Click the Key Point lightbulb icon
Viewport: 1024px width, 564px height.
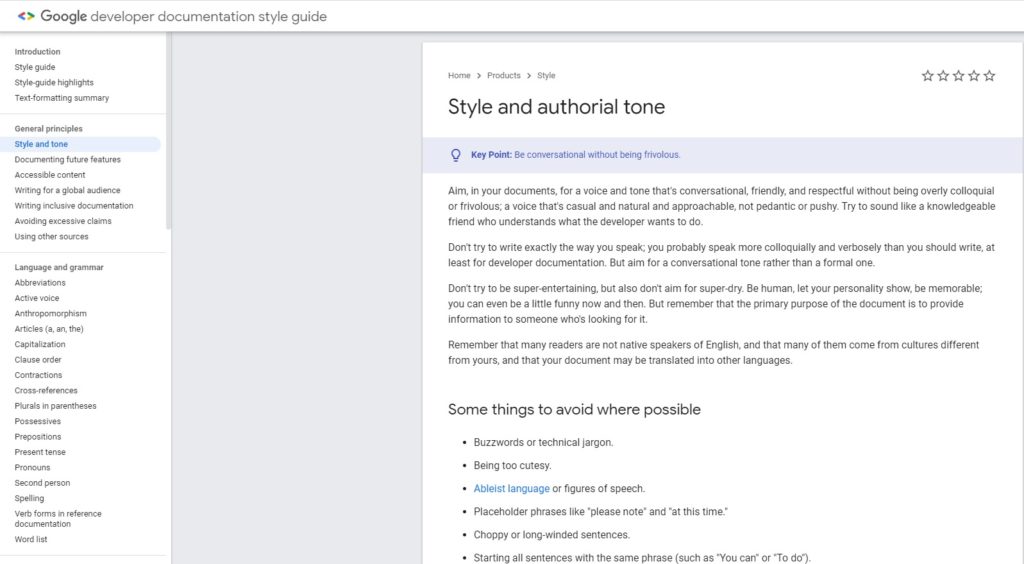(456, 155)
